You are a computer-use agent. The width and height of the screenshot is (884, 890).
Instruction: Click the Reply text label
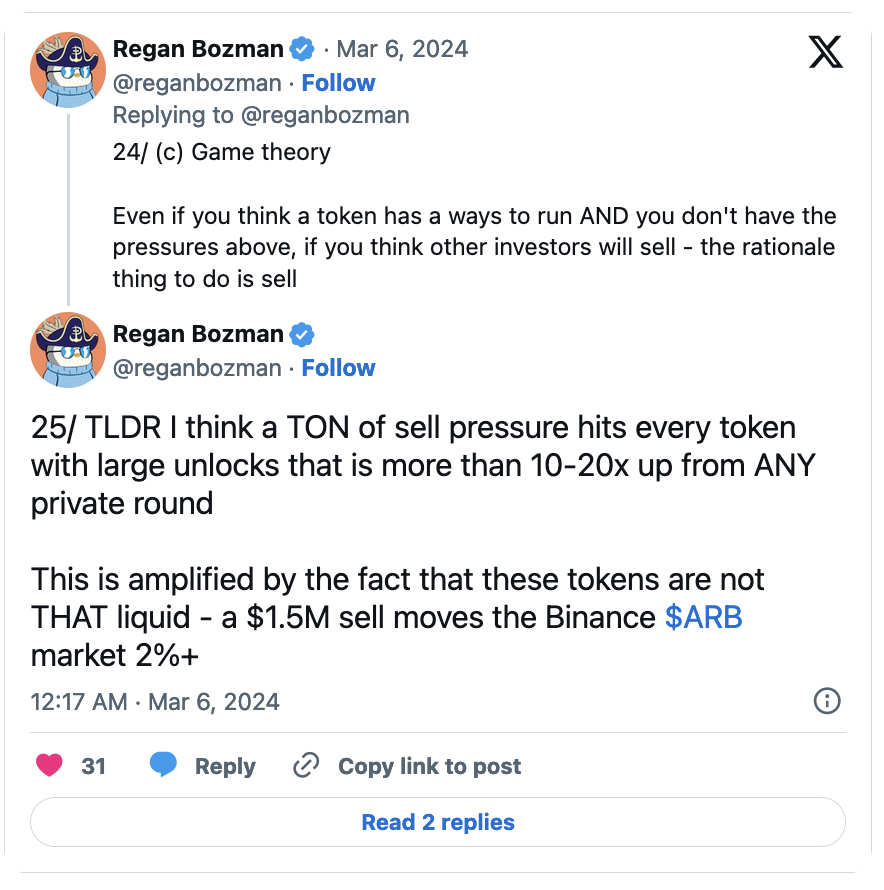click(x=225, y=766)
